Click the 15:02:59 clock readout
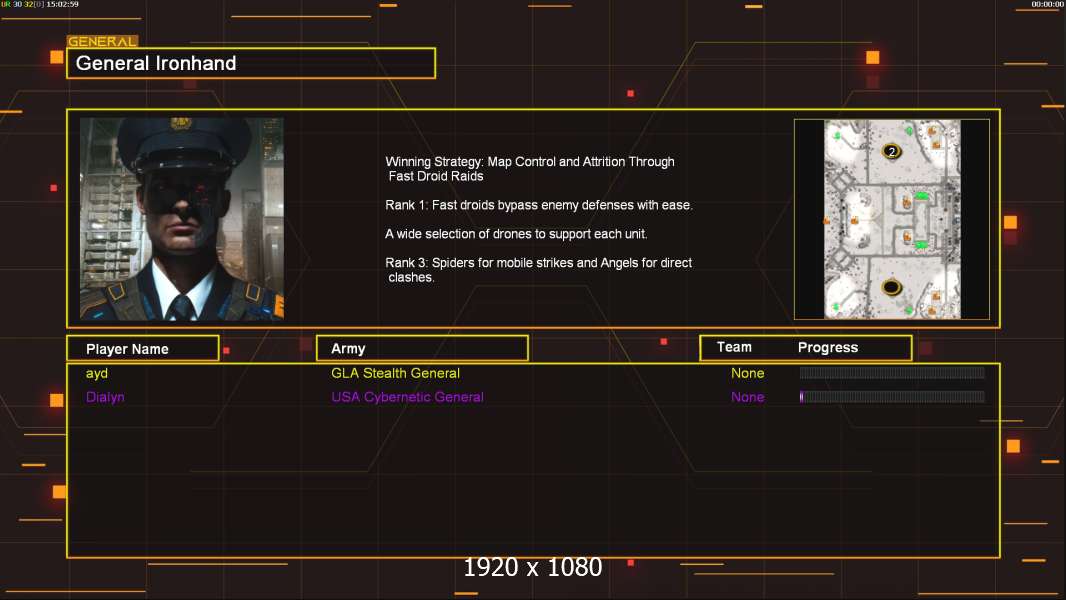Screen dimensions: 1066x600 pyautogui.click(x=62, y=4)
